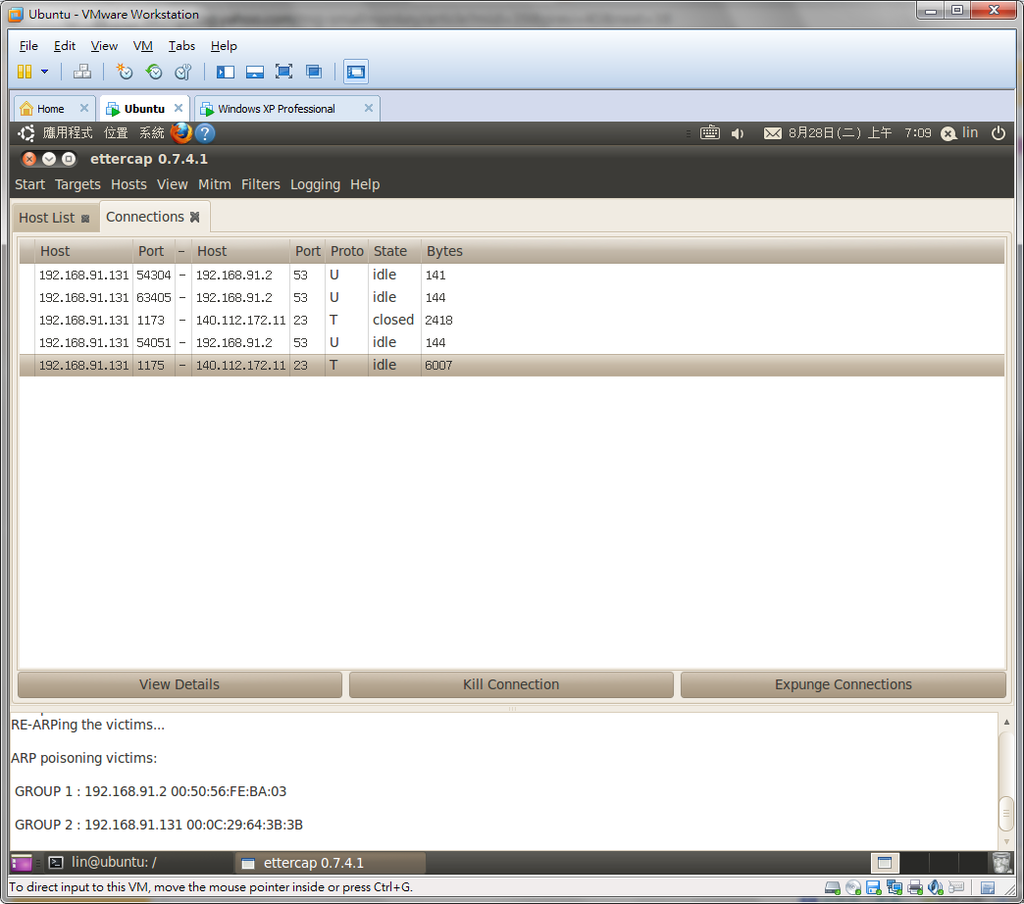This screenshot has height=904, width=1024.
Task: Open the trash icon in bottom panel
Action: [1001, 862]
